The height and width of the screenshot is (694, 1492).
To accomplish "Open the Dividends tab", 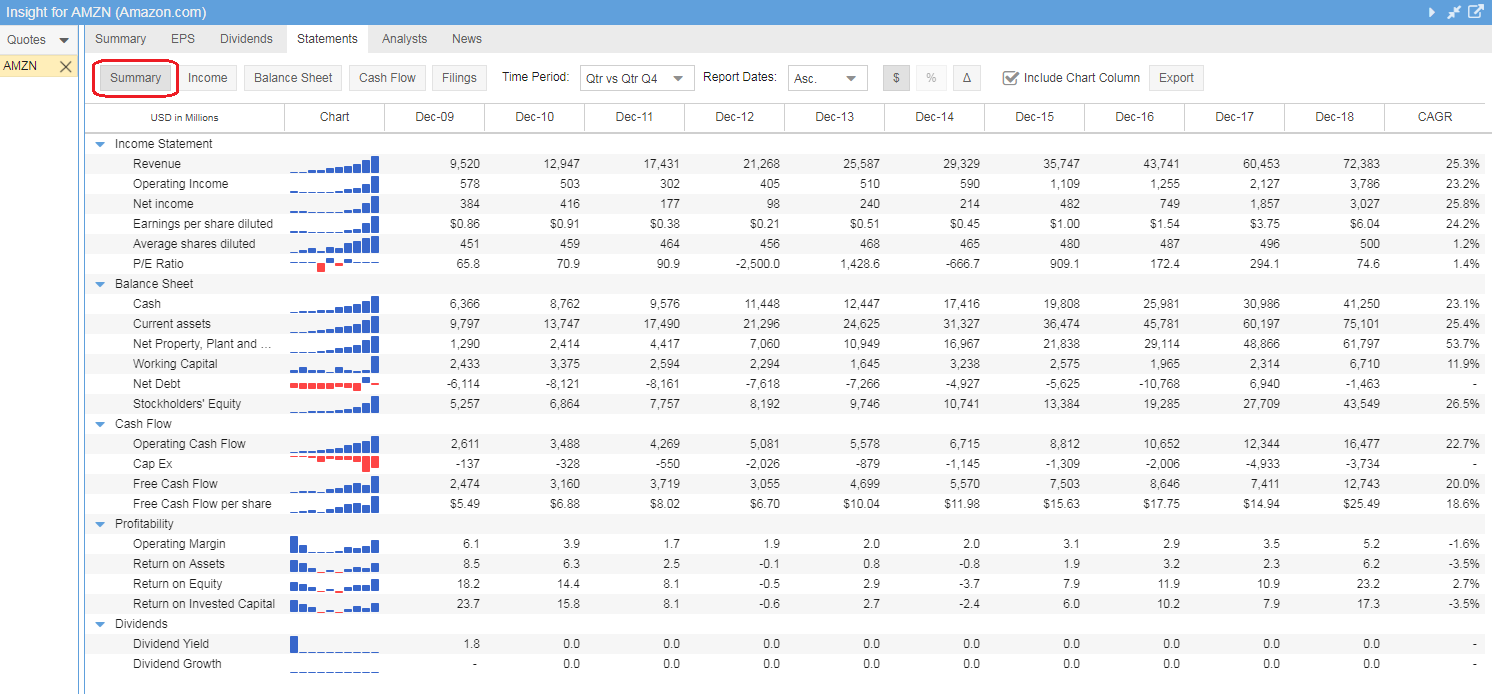I will (x=246, y=39).
